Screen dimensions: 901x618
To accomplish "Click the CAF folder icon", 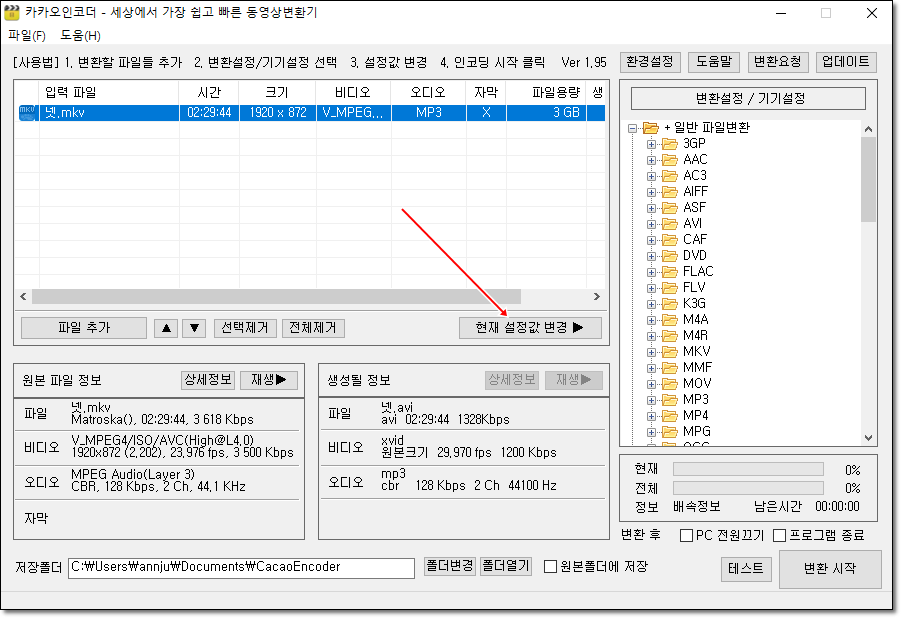I will tap(669, 240).
